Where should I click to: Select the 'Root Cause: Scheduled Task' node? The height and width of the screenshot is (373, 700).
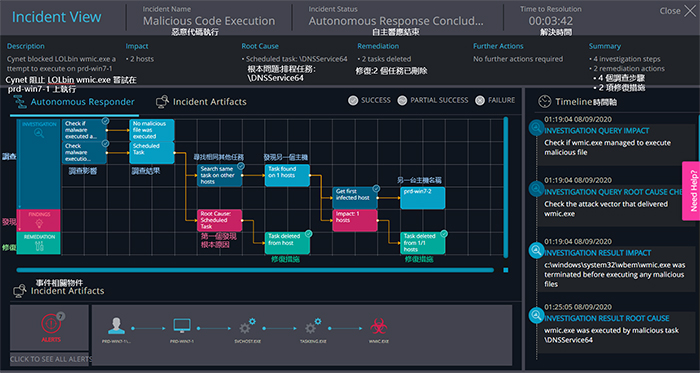[x=220, y=220]
